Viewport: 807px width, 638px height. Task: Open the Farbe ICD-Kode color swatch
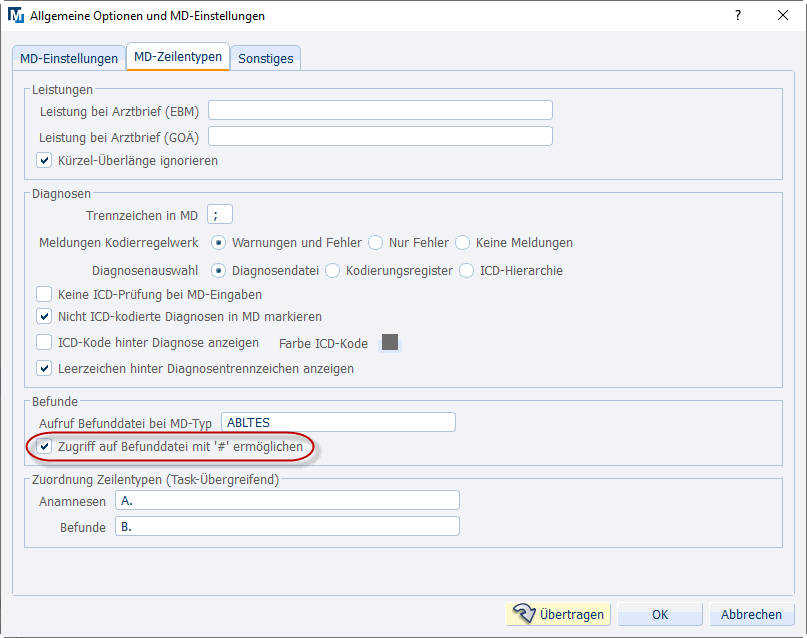(x=390, y=342)
